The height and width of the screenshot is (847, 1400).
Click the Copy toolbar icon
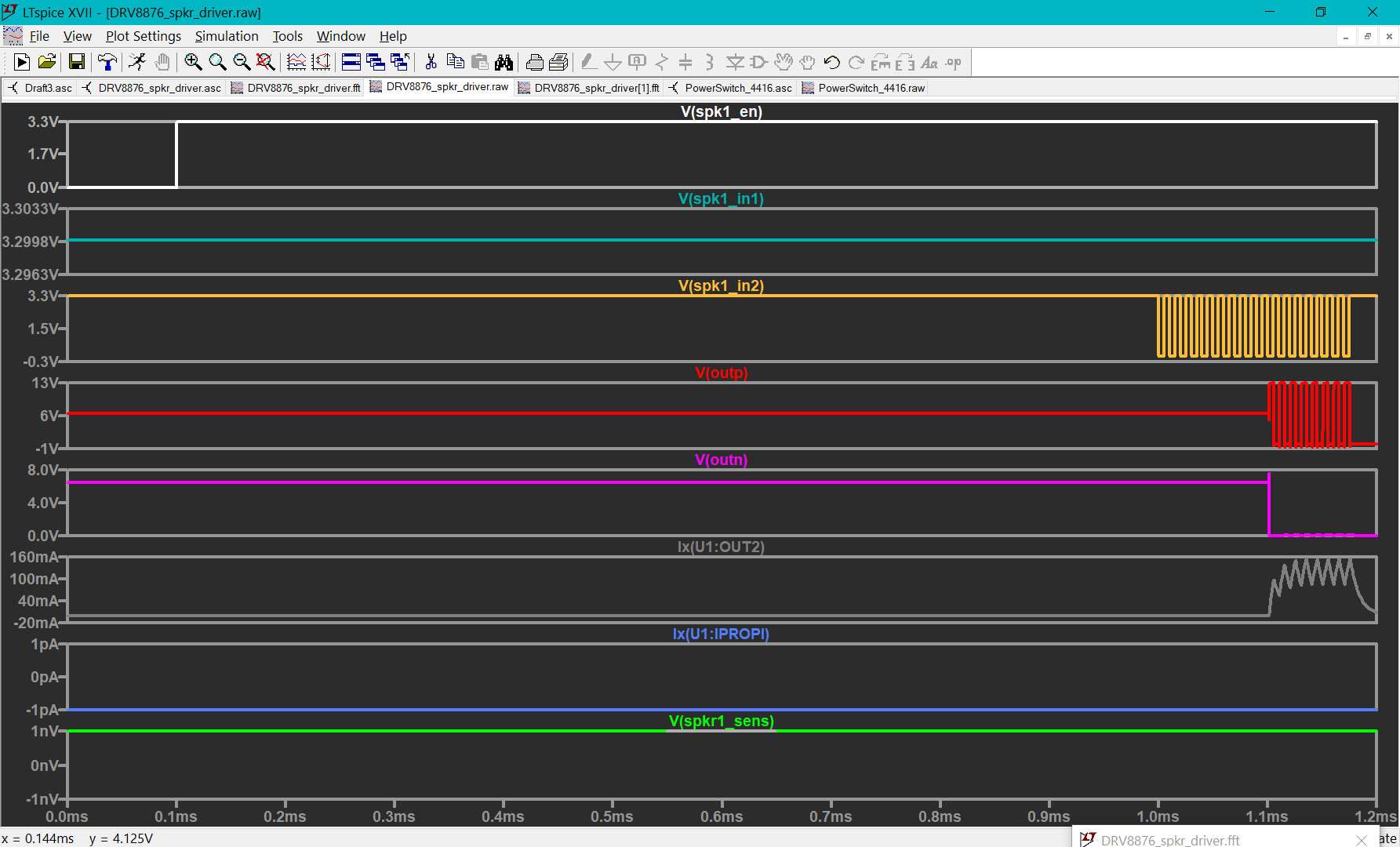[x=455, y=62]
